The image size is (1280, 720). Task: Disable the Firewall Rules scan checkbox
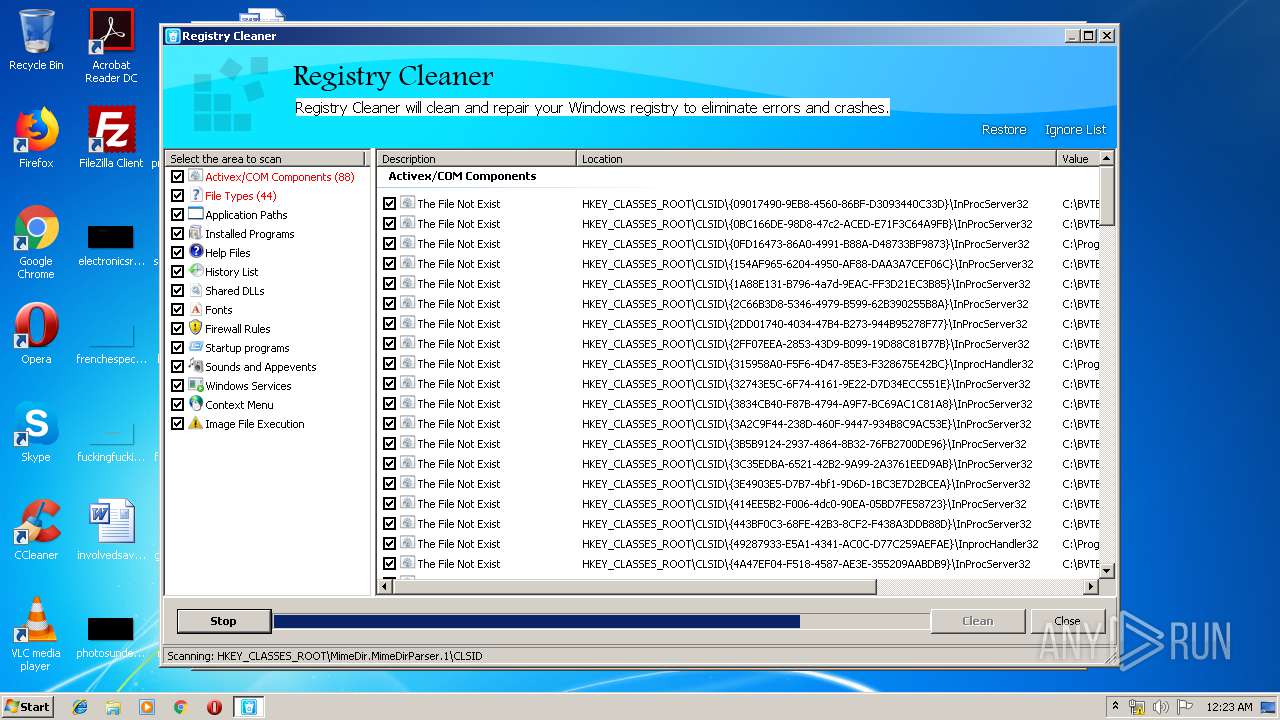point(178,329)
